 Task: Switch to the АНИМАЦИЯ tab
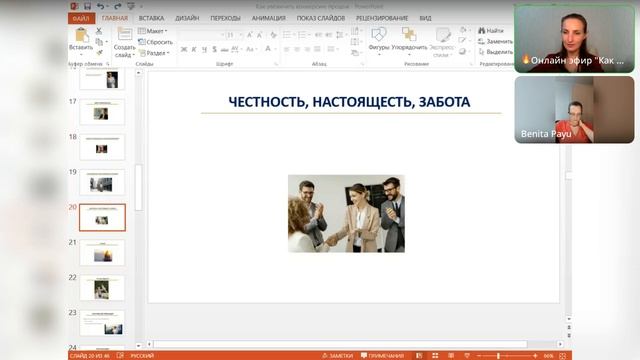[269, 18]
